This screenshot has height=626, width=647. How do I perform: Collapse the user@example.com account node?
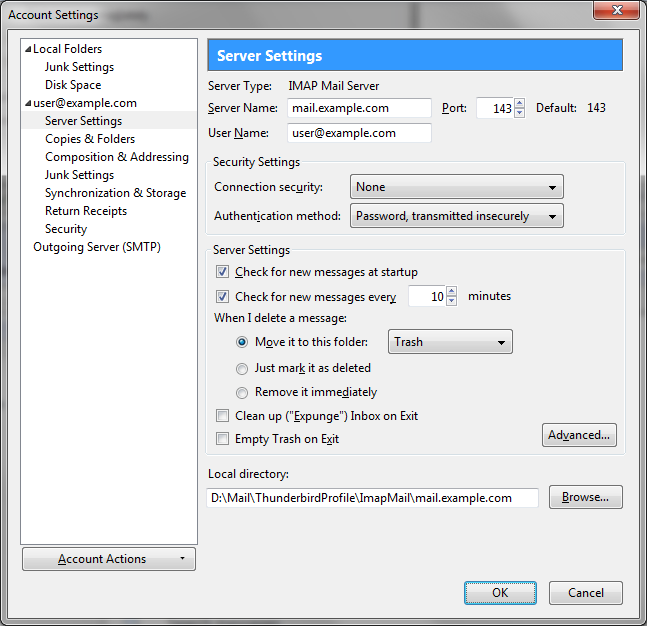point(27,103)
